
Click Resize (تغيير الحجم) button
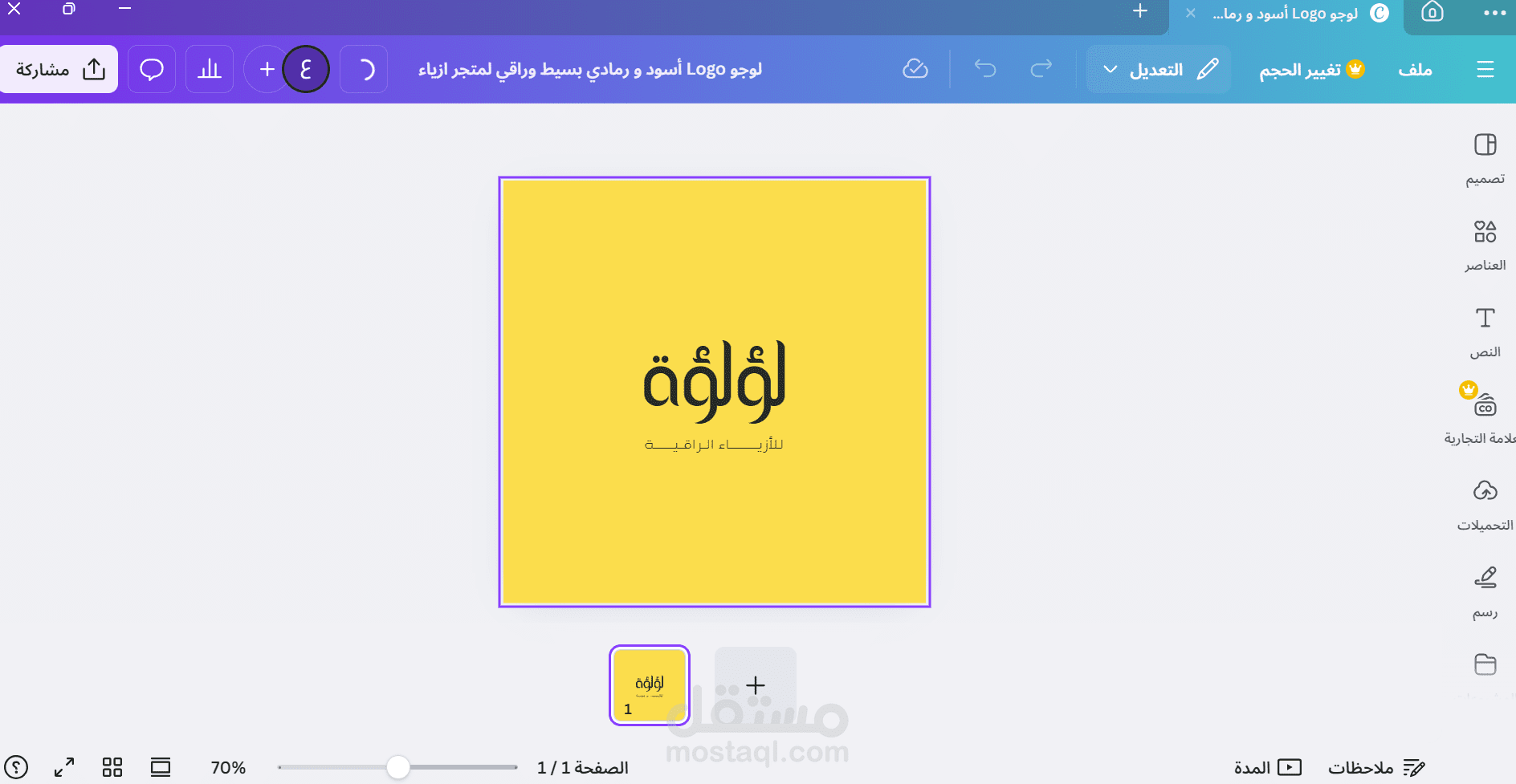tap(1312, 70)
